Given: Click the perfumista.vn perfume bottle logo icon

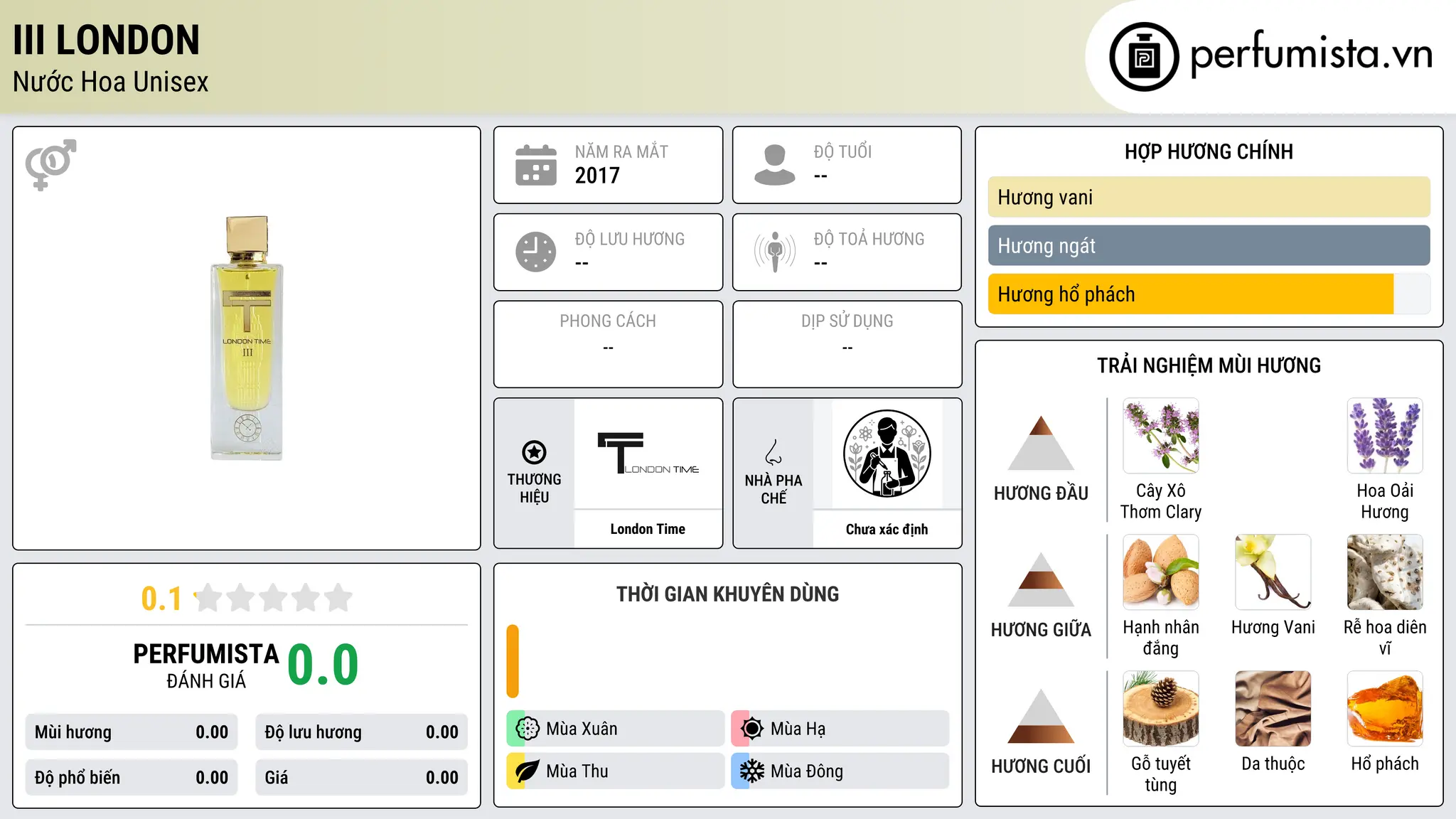Looking at the screenshot, I should coord(1144,57).
